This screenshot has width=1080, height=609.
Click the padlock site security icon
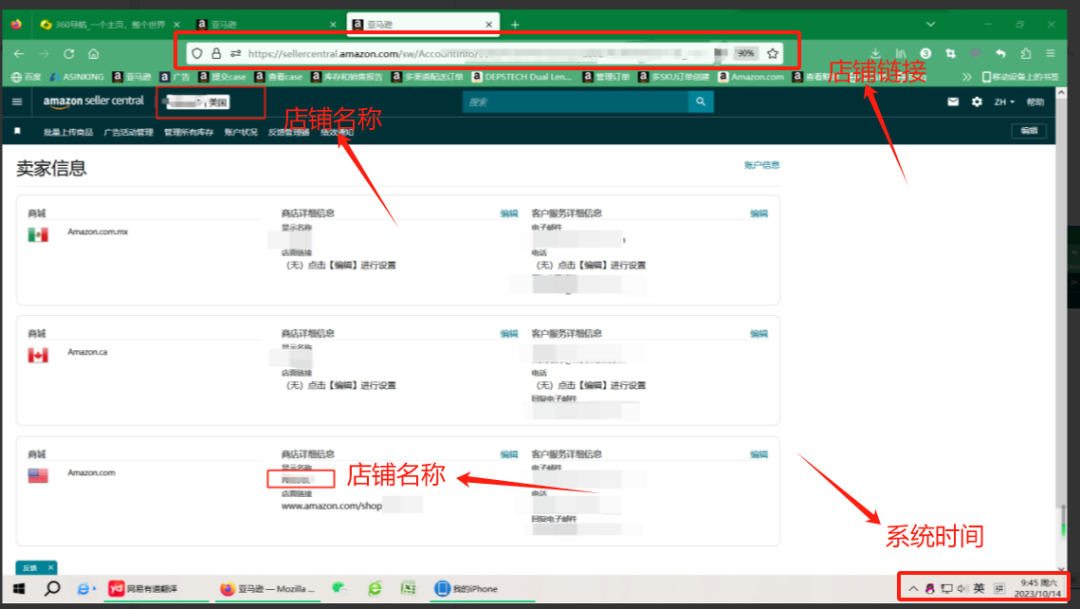(x=216, y=53)
